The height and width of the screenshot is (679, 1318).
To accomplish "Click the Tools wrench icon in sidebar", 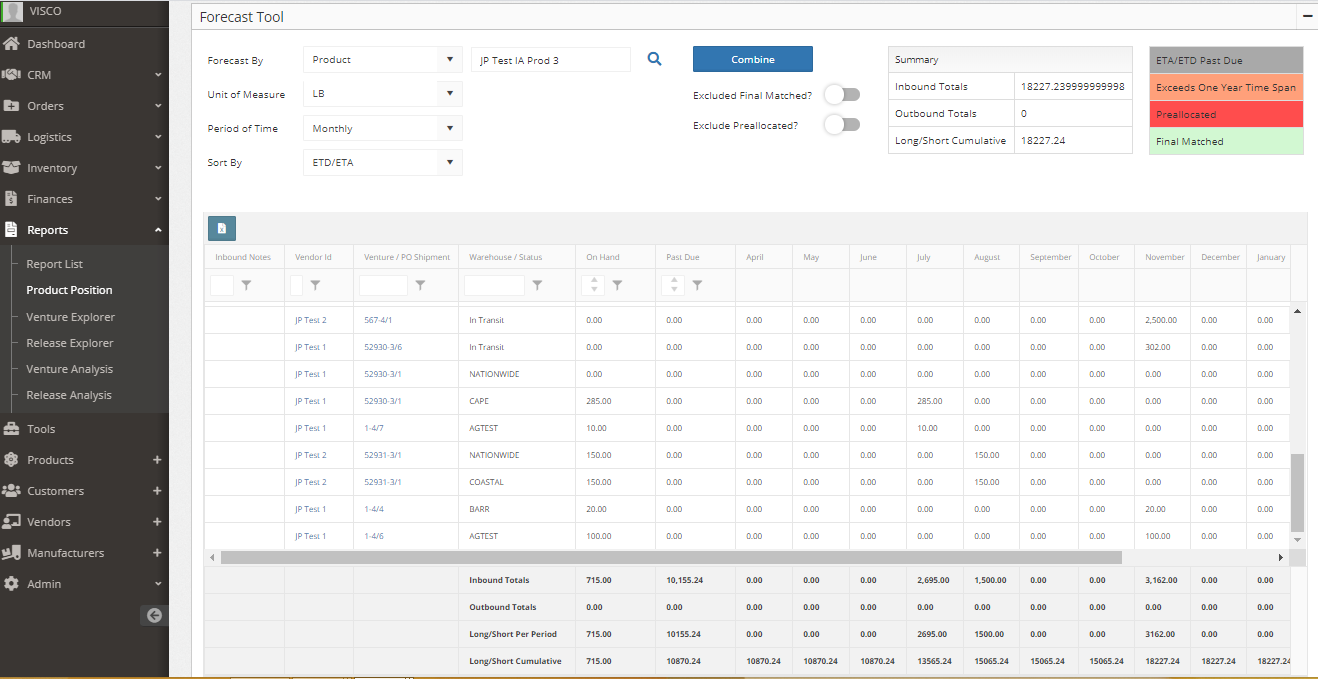I will click(x=14, y=428).
